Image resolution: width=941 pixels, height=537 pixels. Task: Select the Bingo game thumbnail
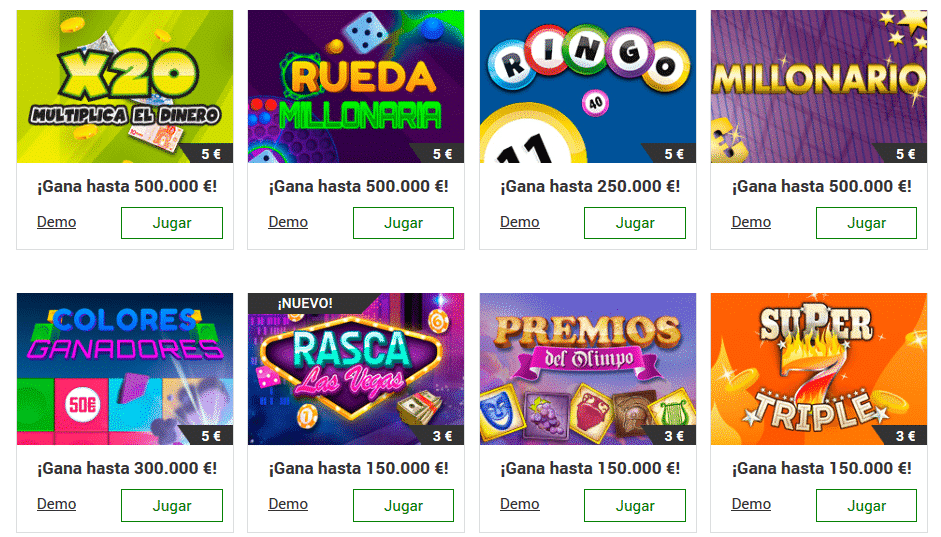tap(588, 86)
